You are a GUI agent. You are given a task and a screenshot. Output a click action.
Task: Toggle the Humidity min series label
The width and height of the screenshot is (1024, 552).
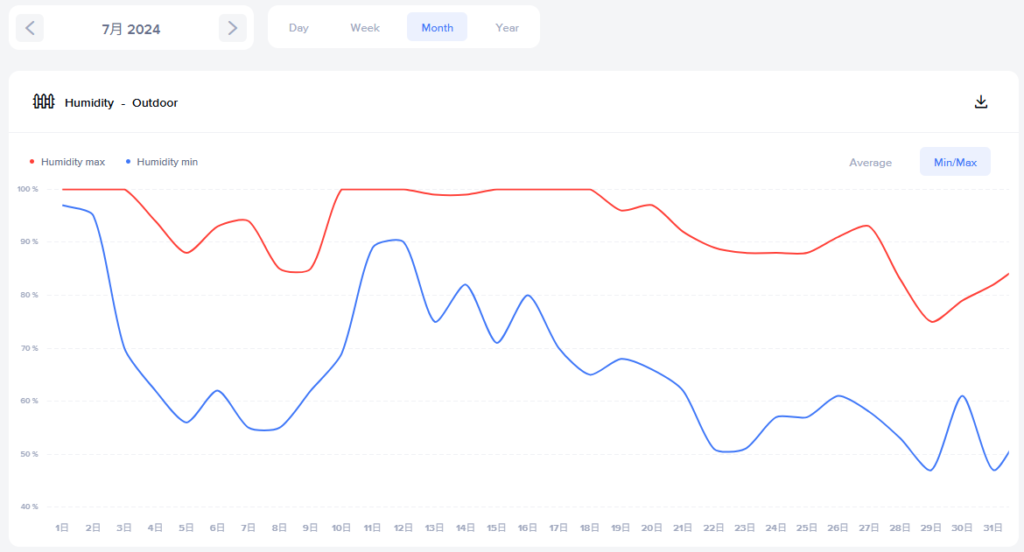(167, 162)
